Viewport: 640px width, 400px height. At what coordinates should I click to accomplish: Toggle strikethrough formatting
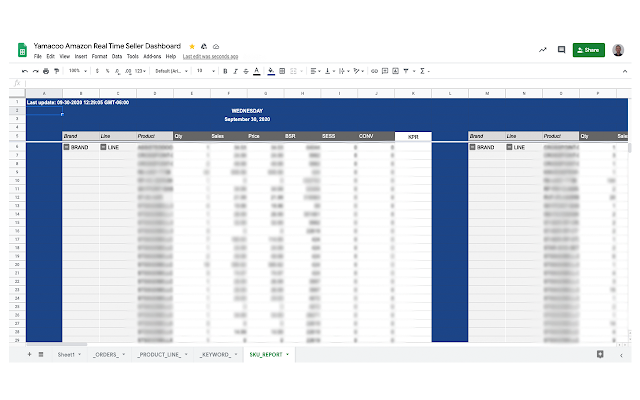[246, 71]
